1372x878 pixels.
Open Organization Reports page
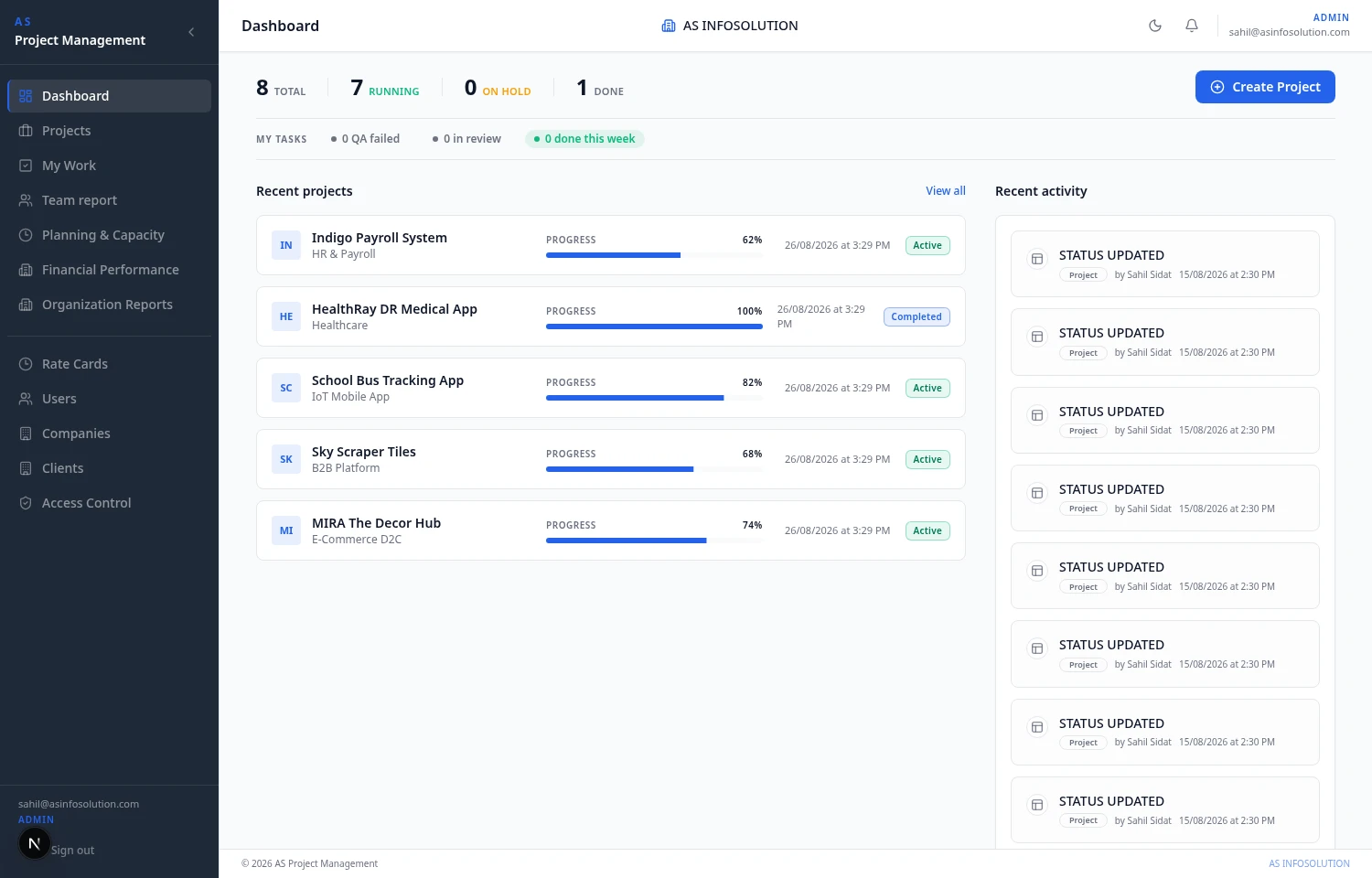109,305
